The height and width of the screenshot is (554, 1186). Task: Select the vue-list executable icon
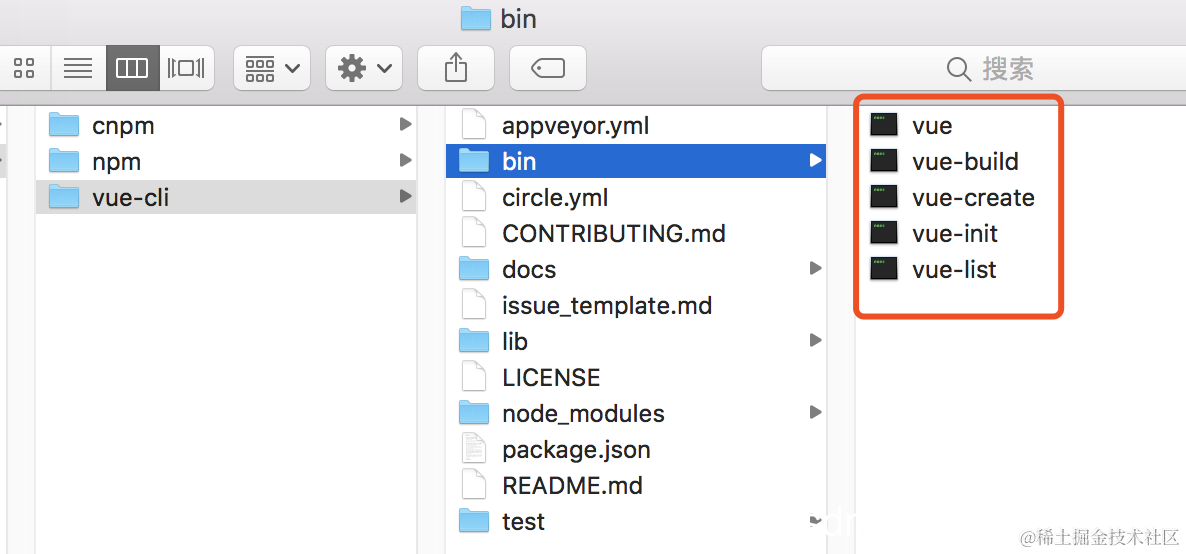pyautogui.click(x=883, y=269)
